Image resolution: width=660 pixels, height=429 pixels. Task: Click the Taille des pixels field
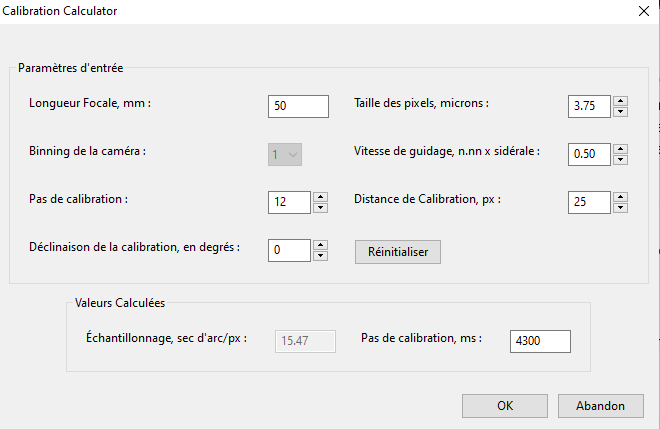pos(588,106)
